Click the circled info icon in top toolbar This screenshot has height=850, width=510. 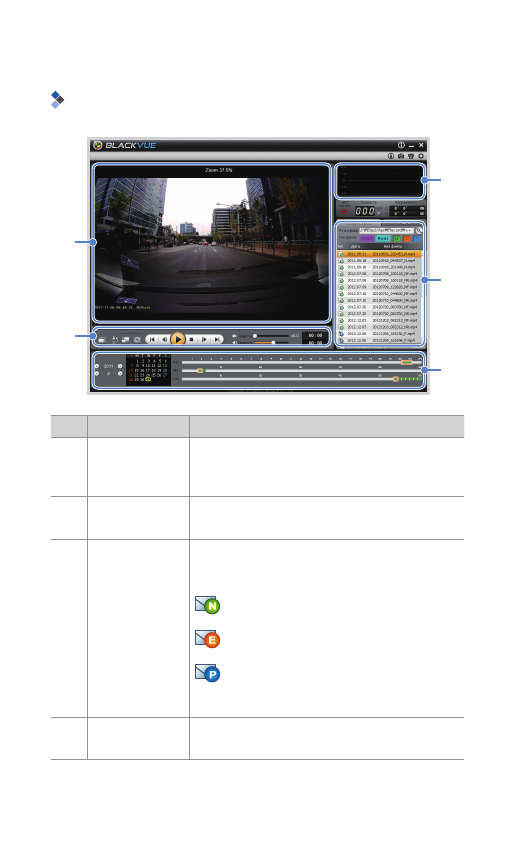click(x=390, y=156)
